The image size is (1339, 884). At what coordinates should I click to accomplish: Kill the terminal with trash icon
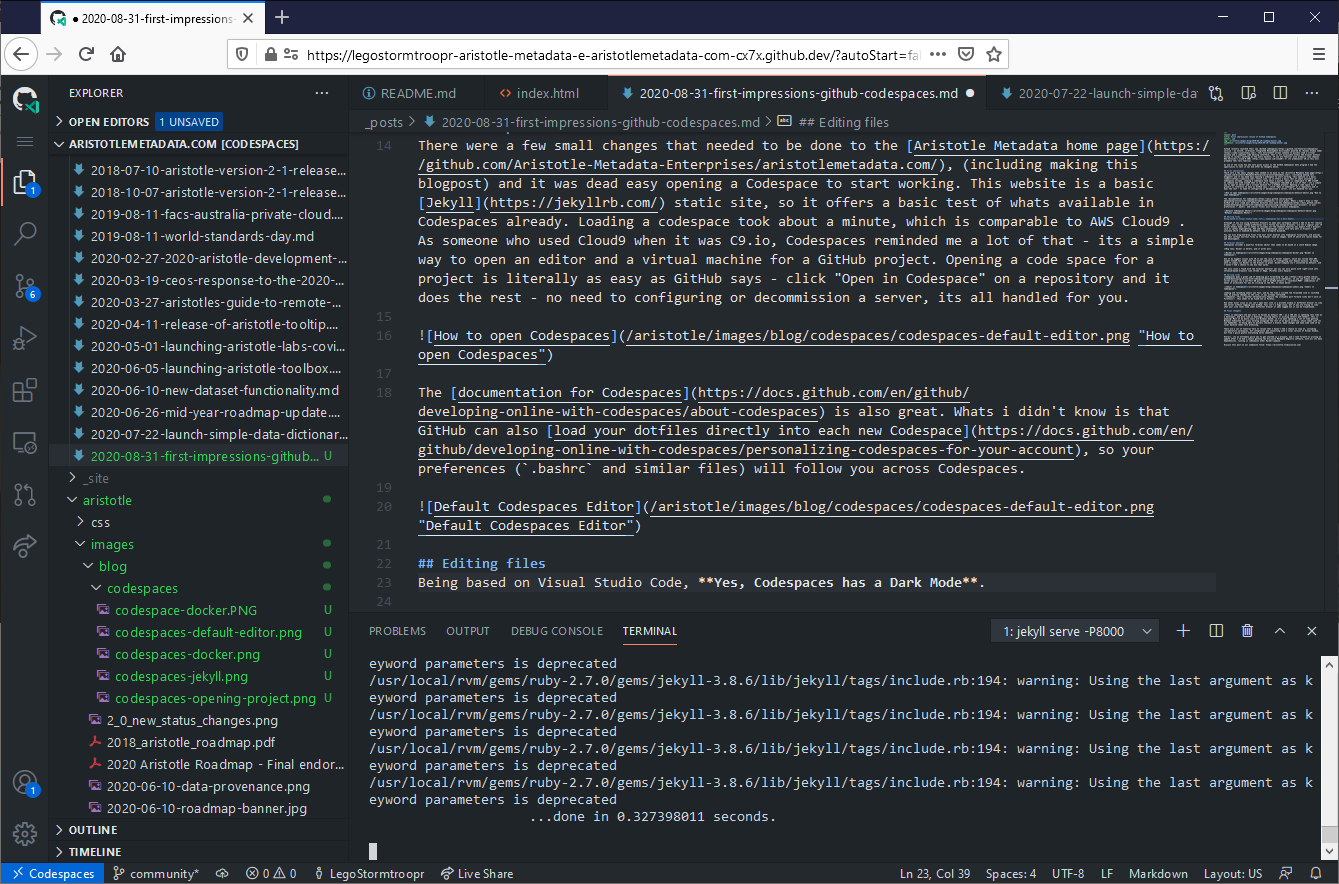1248,631
